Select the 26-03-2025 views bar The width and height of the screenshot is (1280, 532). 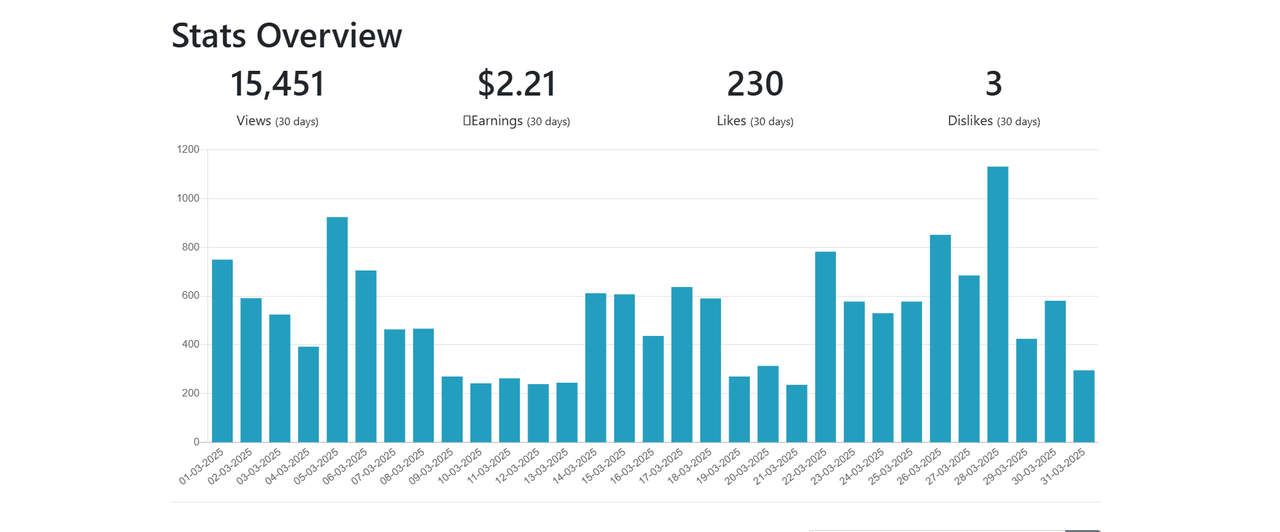pyautogui.click(x=940, y=338)
